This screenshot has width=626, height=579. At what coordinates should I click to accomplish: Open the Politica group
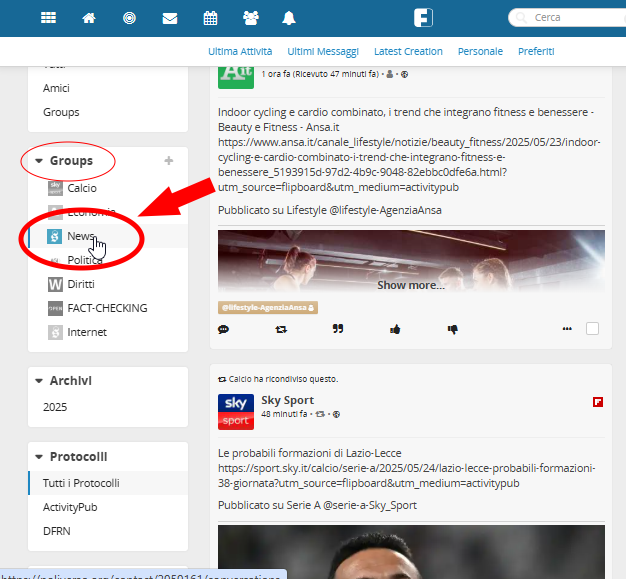85,260
